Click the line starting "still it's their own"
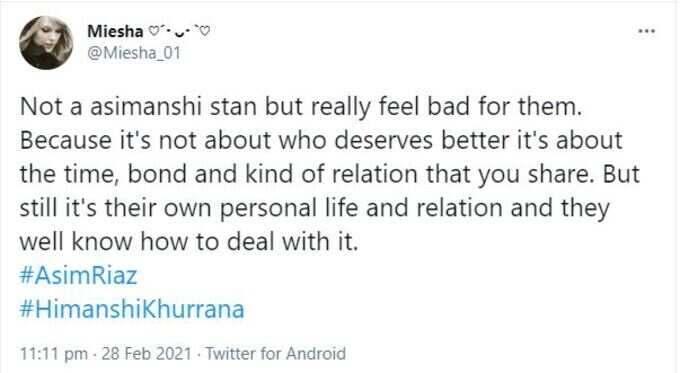This screenshot has width=680, height=373. click(314, 208)
